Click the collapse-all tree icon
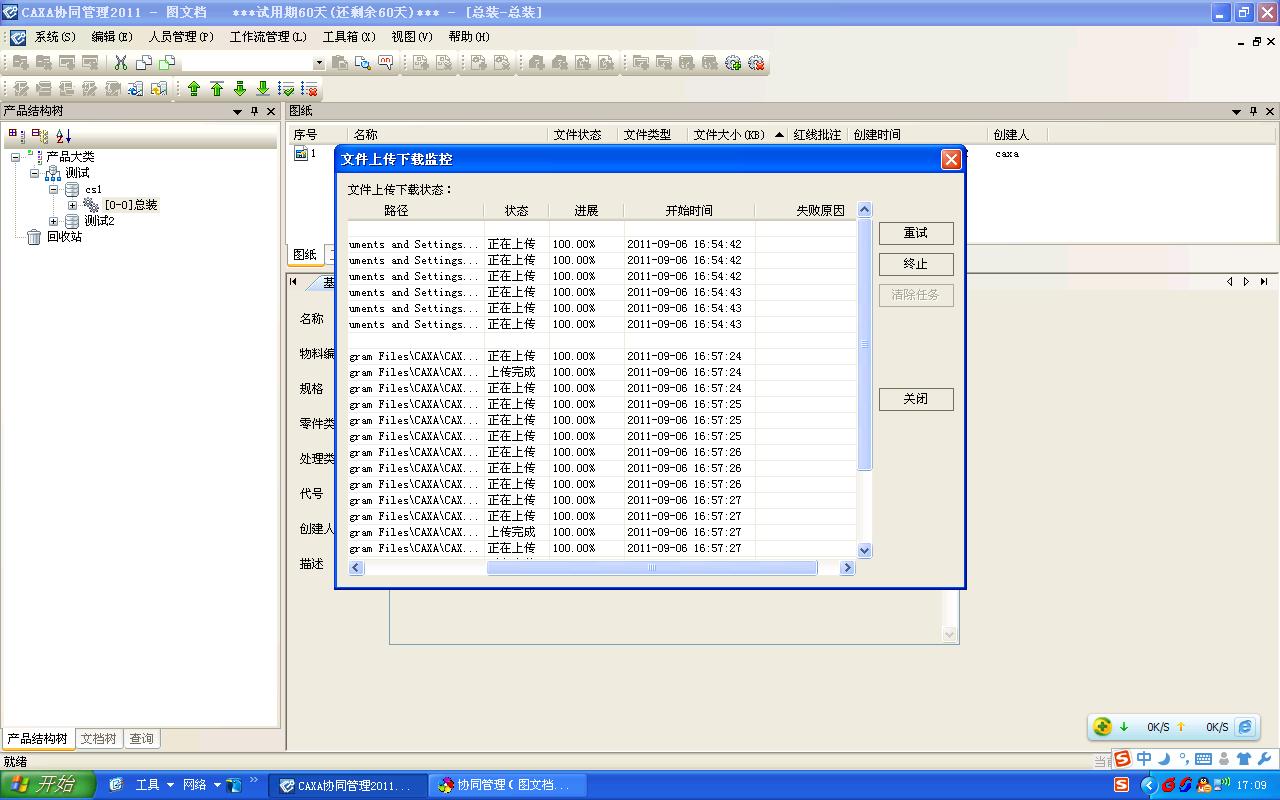Viewport: 1280px width, 800px height. 39,135
